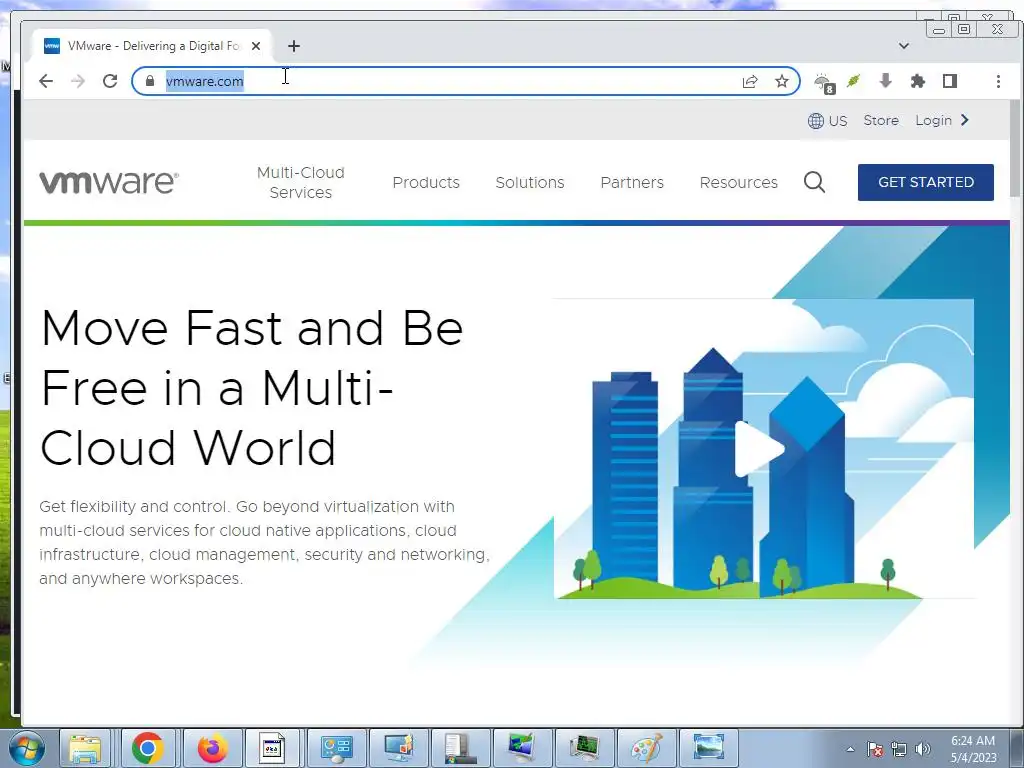Image resolution: width=1024 pixels, height=768 pixels.
Task: Open the picture viewer taskbar icon
Action: tap(708, 748)
